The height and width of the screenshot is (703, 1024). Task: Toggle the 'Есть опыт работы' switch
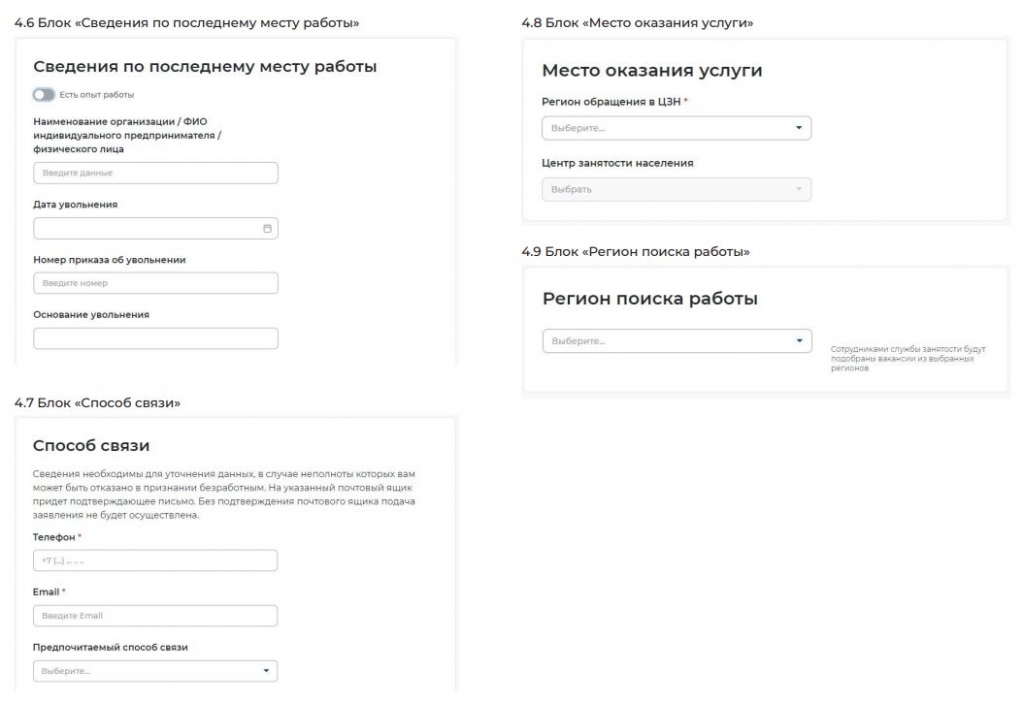click(x=44, y=95)
